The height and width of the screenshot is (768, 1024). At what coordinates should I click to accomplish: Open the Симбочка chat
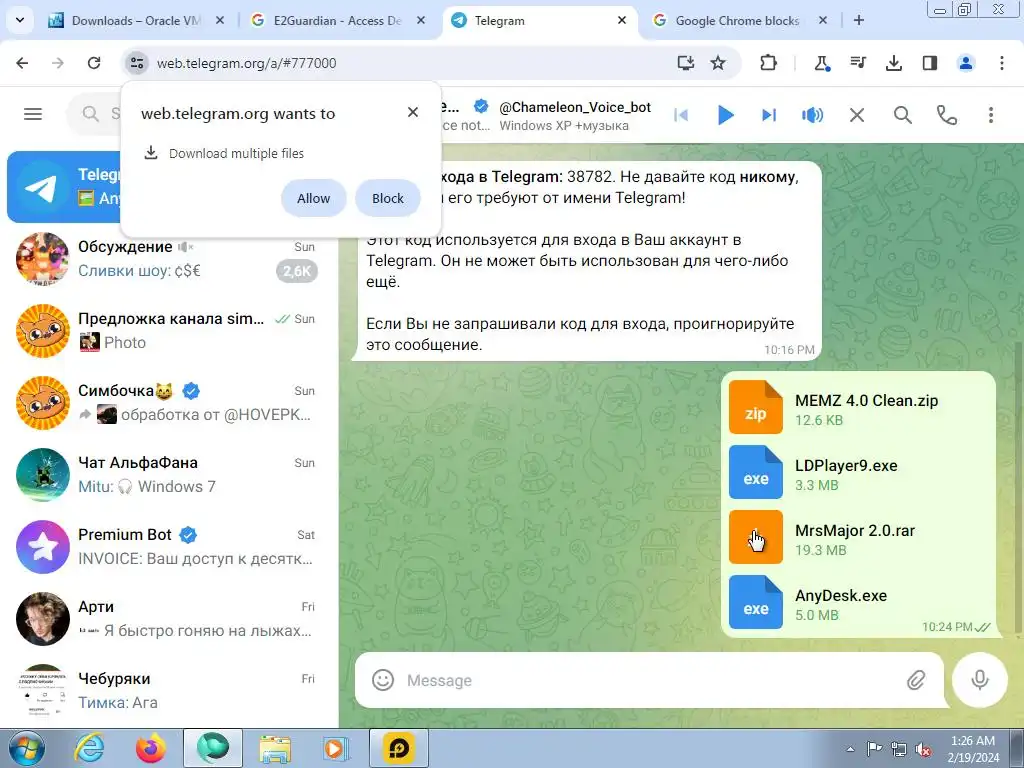169,402
